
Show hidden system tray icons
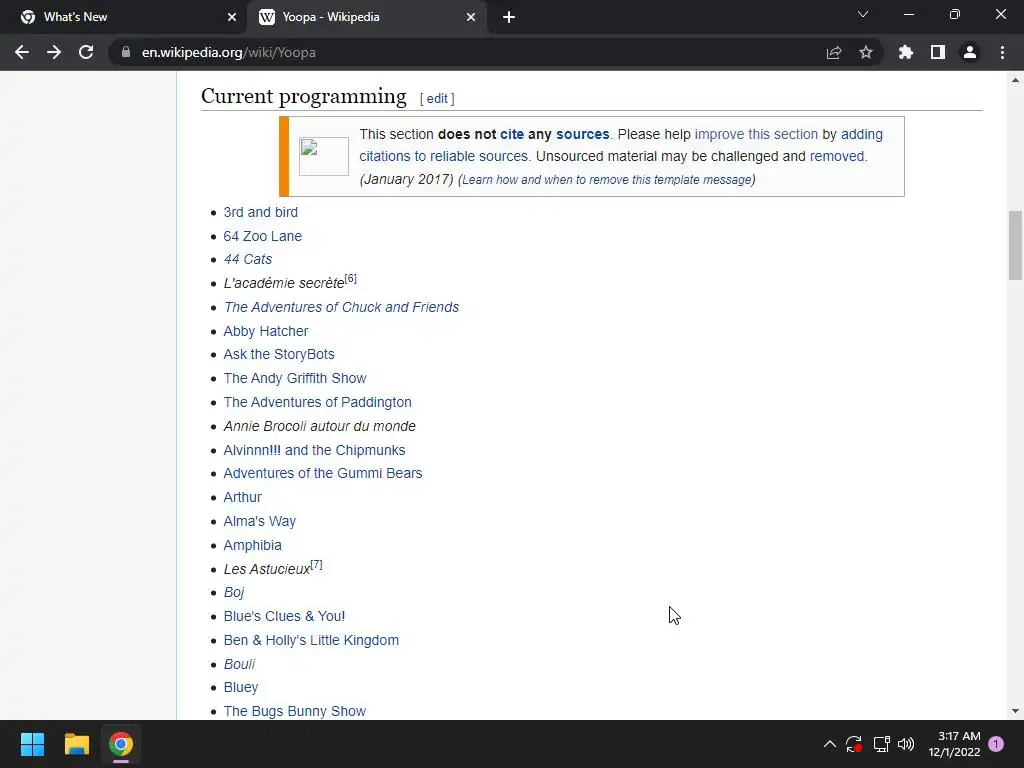(829, 744)
